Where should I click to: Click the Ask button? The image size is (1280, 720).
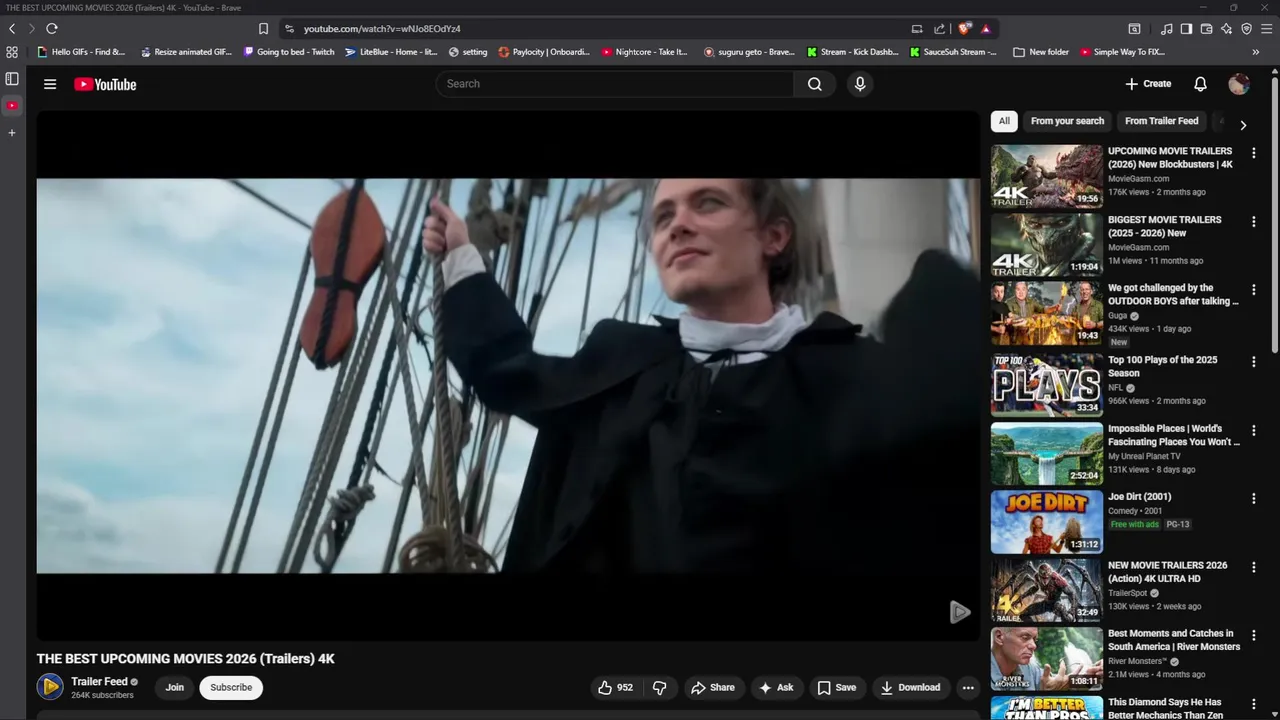(x=776, y=687)
